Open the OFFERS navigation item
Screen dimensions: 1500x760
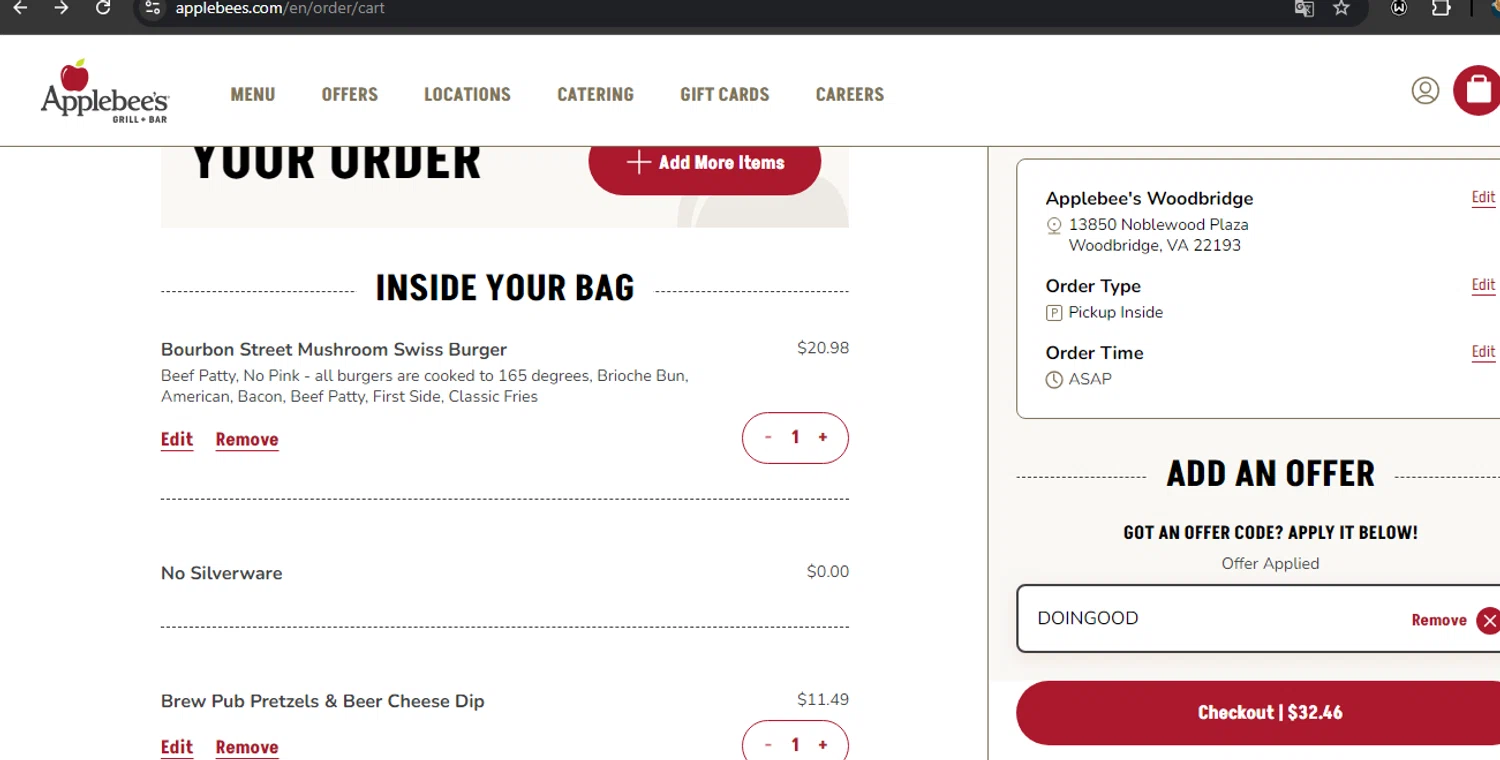[350, 94]
